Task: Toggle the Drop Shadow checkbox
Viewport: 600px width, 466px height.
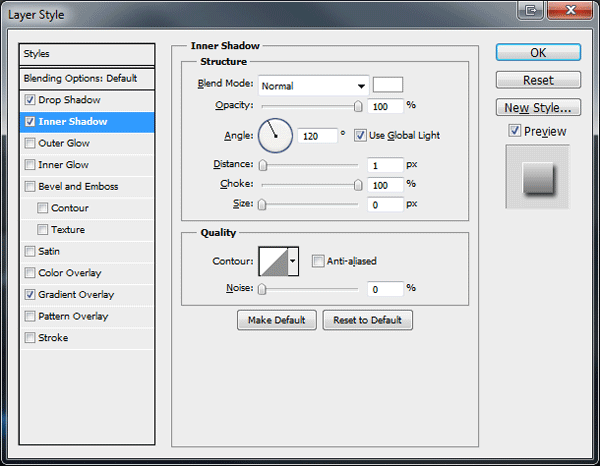Action: coord(30,100)
